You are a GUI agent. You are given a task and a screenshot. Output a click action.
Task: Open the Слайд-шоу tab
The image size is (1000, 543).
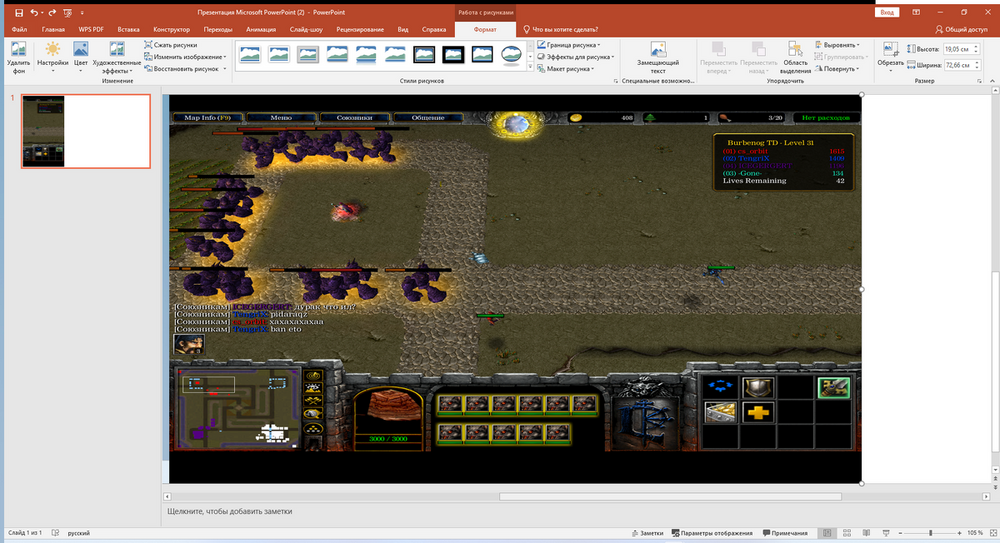(306, 29)
